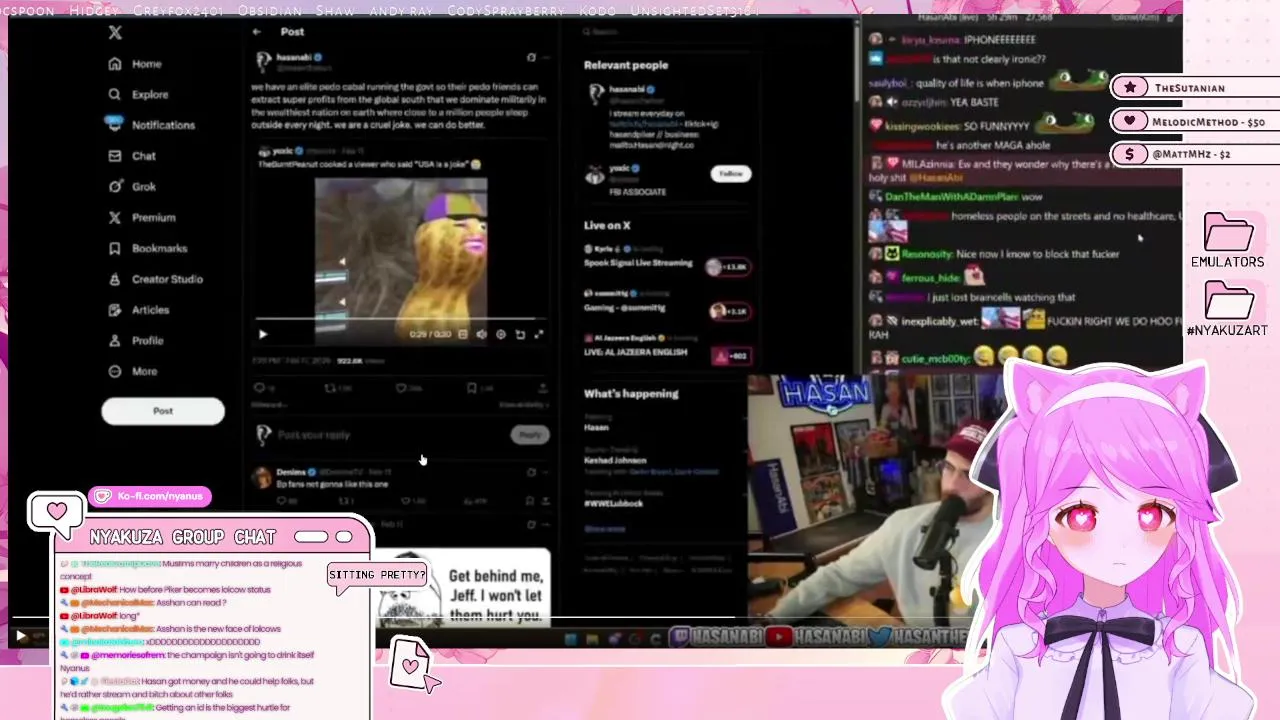The height and width of the screenshot is (720, 1280).
Task: Click the outer stream player play button
Action: 20,635
